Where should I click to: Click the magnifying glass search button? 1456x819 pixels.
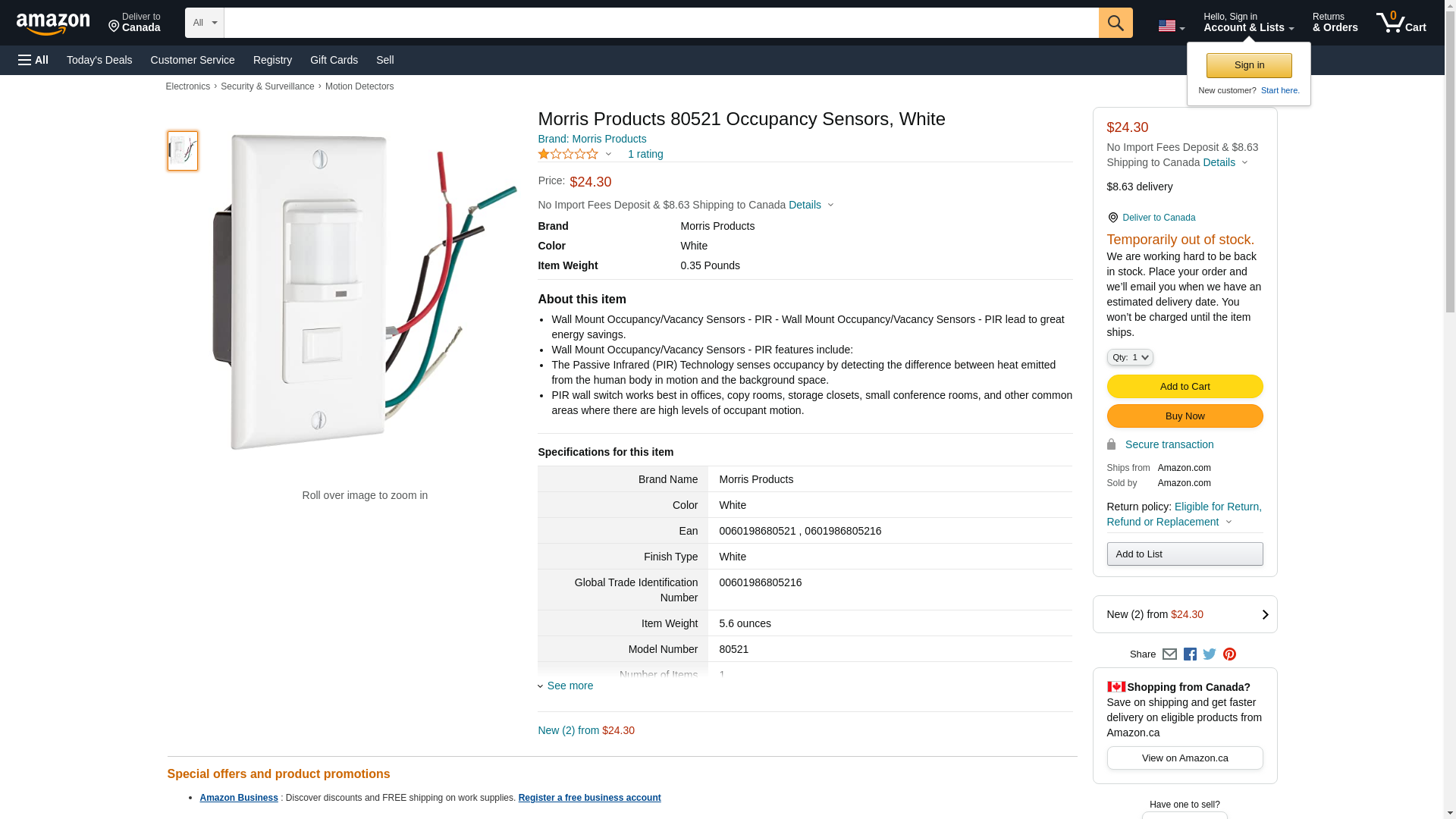coord(1115,23)
